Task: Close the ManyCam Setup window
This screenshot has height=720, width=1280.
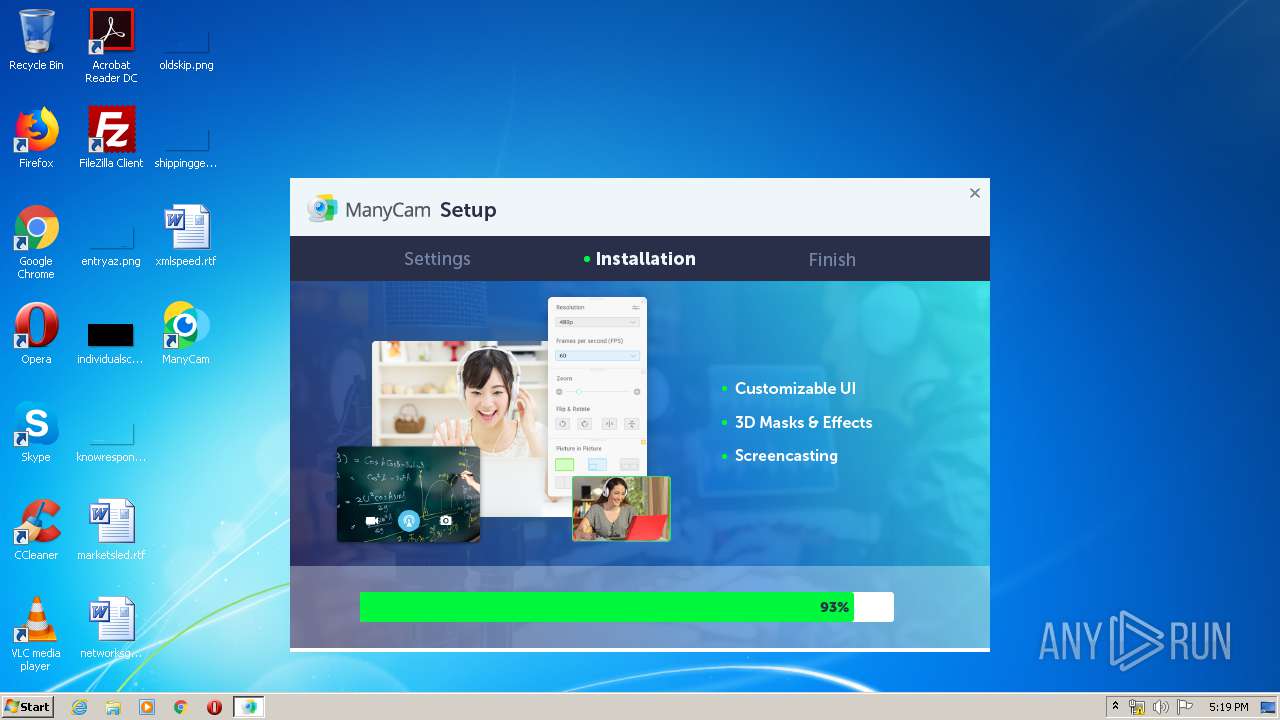Action: pos(975,193)
